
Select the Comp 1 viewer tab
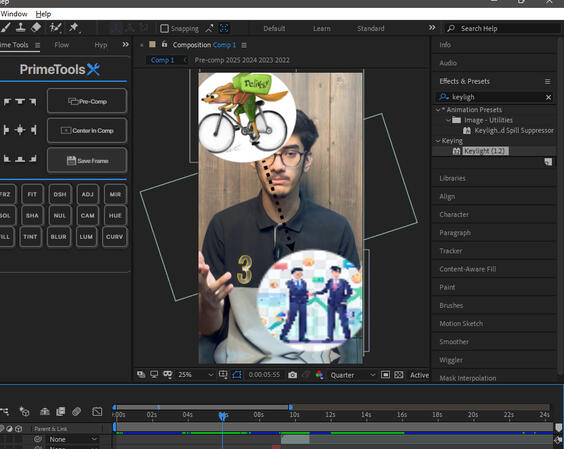(162, 60)
